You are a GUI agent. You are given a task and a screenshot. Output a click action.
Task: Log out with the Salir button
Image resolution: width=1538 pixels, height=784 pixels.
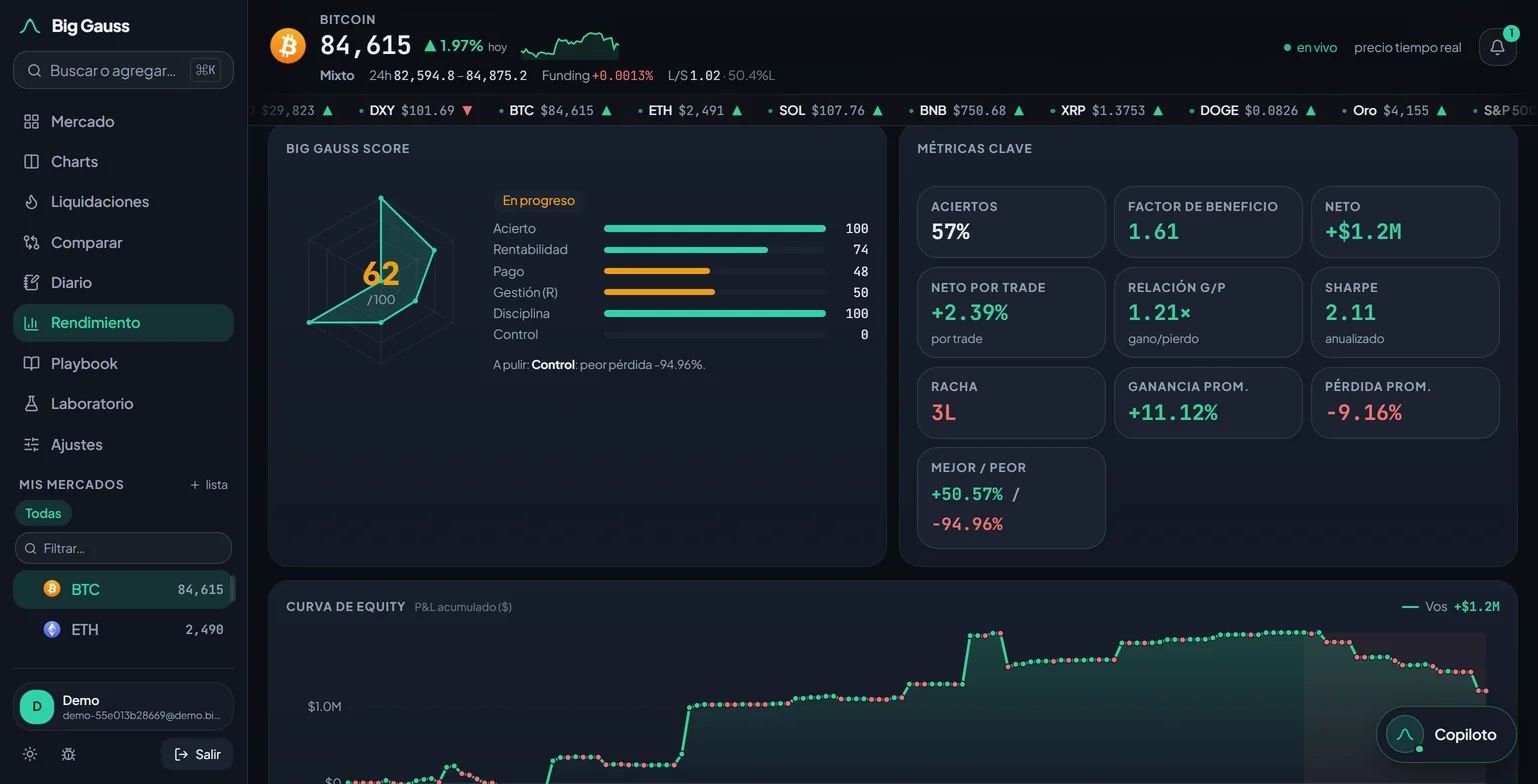tap(197, 754)
